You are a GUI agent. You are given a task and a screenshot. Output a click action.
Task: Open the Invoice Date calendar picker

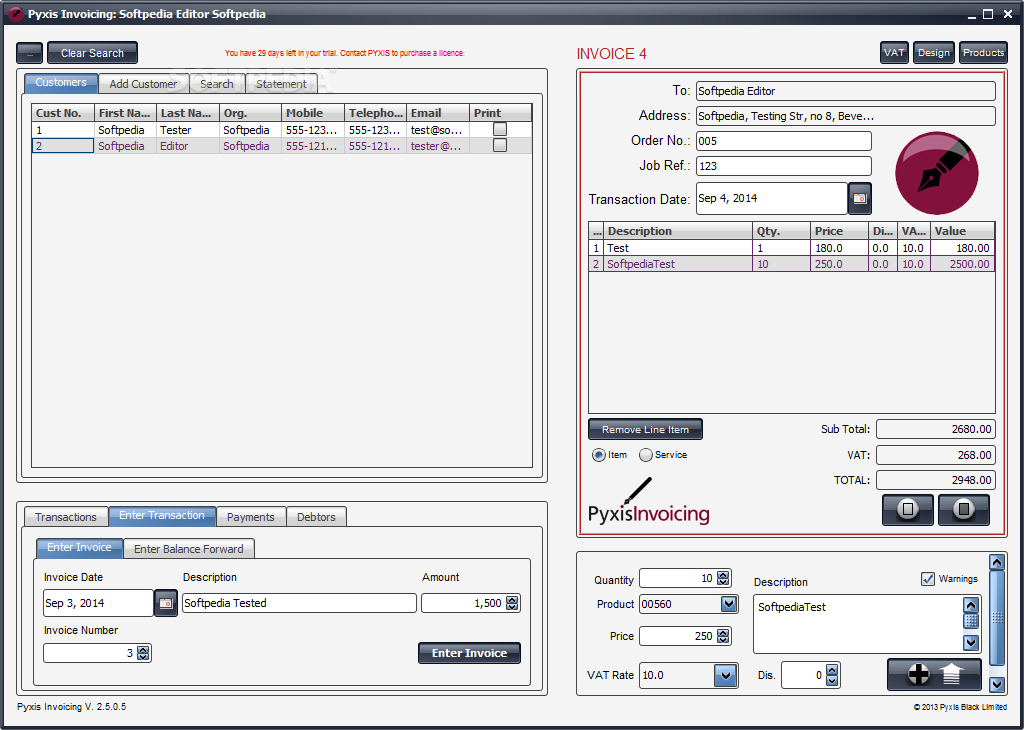point(165,603)
